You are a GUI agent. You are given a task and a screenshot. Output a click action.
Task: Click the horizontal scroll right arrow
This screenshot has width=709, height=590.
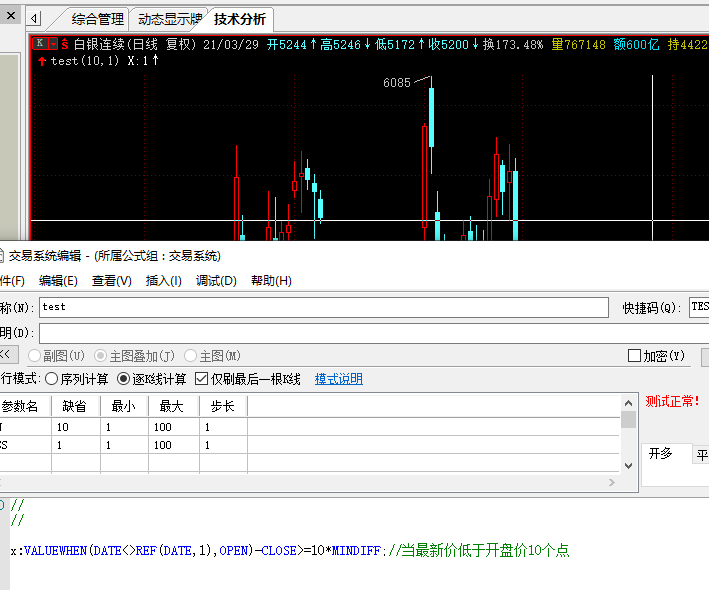coord(612,482)
